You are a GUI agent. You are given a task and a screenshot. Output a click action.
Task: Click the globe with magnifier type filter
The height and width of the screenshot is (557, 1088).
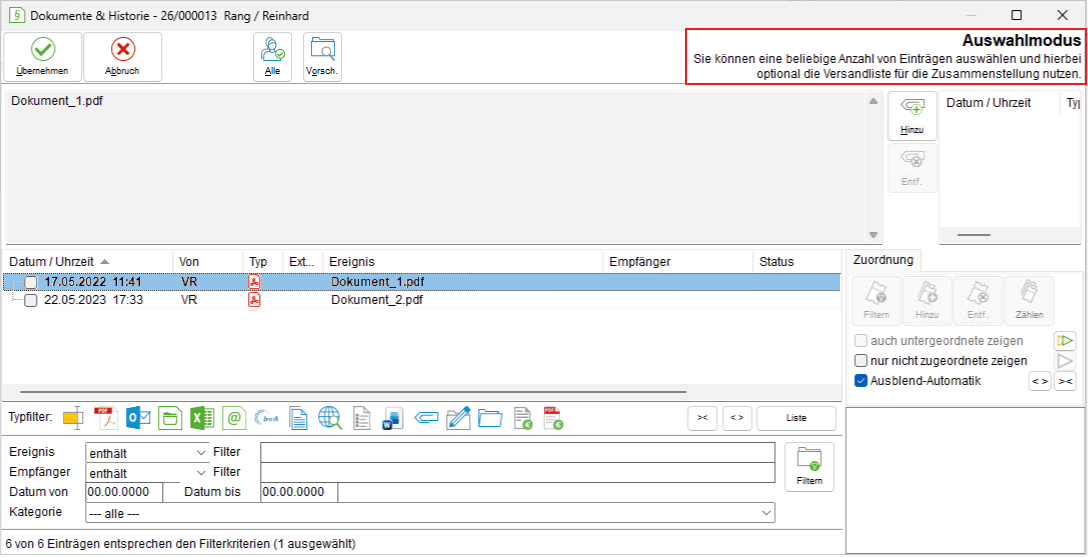[330, 418]
